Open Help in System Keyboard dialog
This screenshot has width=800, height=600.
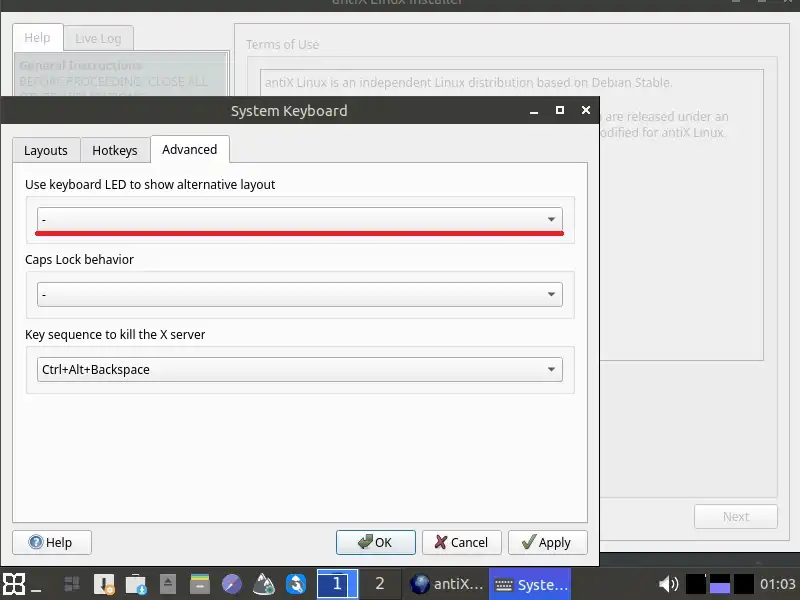[51, 542]
